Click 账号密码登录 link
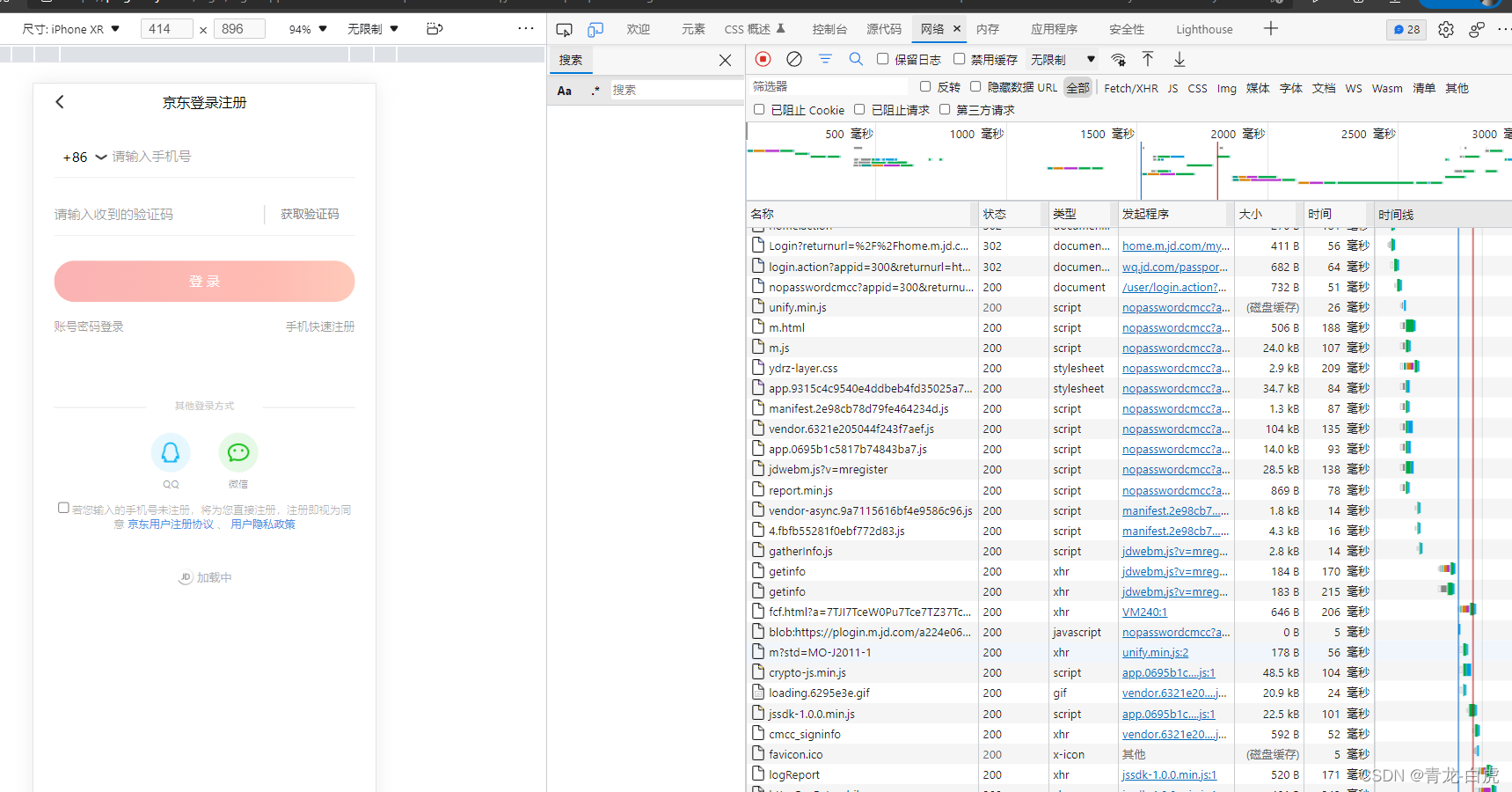 pos(88,326)
